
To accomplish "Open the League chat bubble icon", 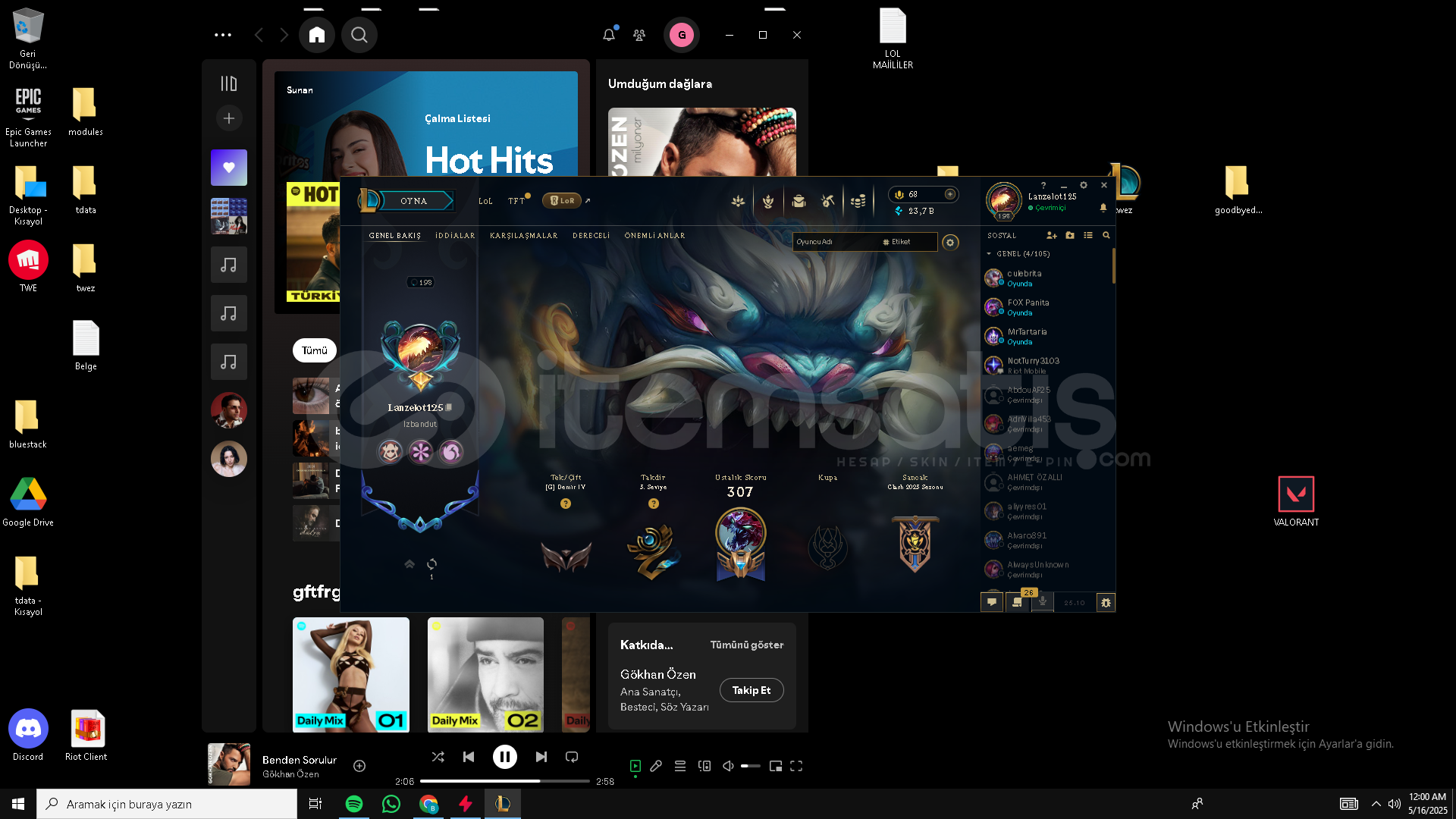I will (x=992, y=602).
